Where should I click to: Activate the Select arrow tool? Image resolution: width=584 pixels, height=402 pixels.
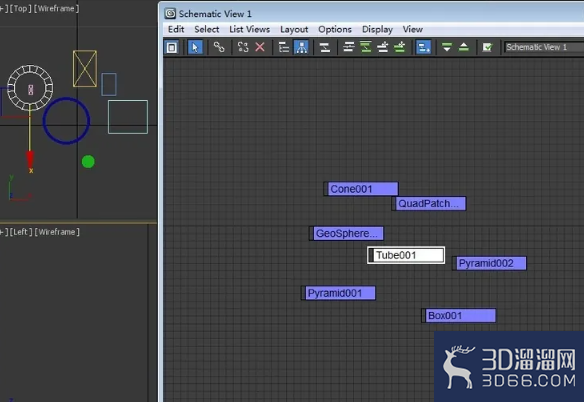[195, 47]
